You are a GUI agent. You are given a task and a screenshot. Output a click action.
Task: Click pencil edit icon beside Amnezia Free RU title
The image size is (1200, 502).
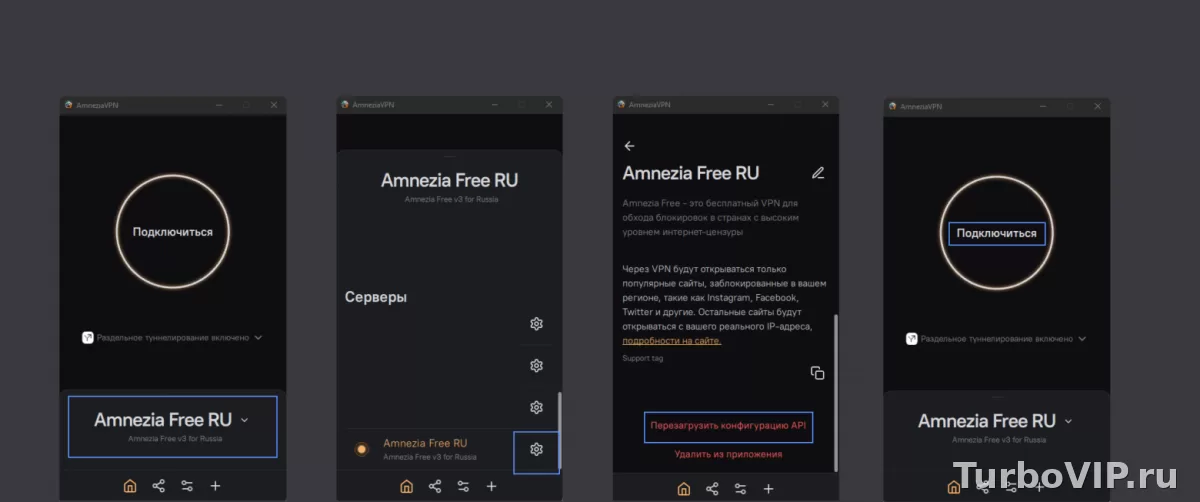tap(818, 173)
